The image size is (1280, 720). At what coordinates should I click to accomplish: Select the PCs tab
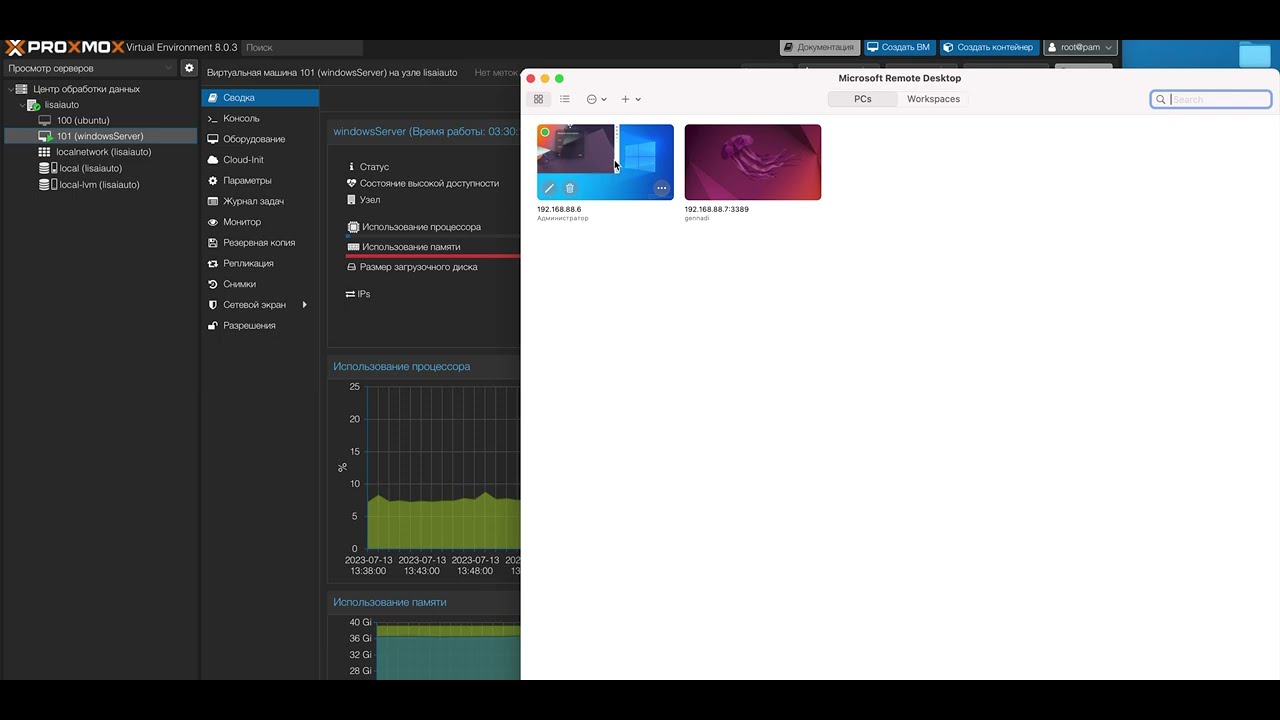pos(863,99)
